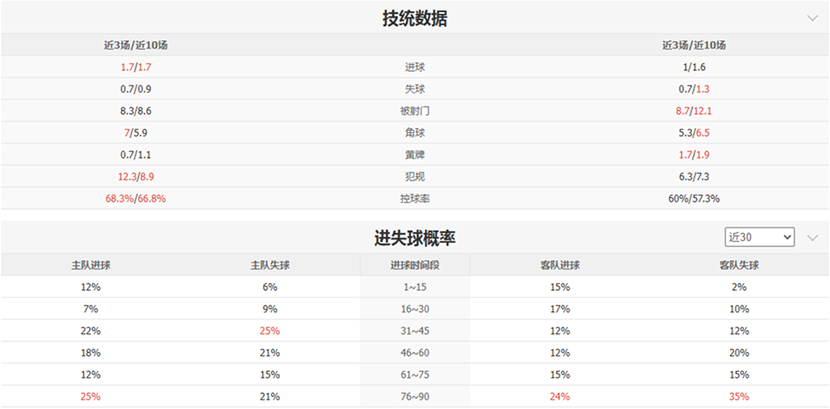Collapse the 技统数据 section chevron
The width and height of the screenshot is (830, 409).
tap(812, 18)
